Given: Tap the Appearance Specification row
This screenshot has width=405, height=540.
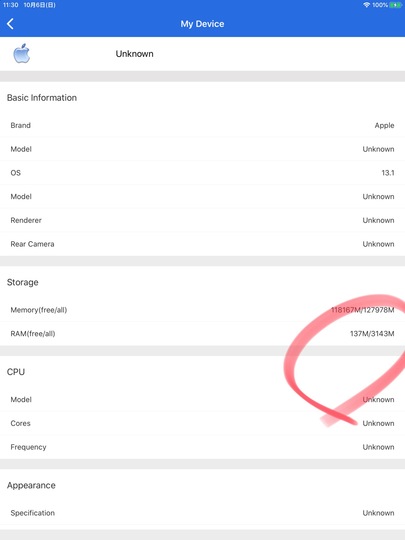Looking at the screenshot, I should pos(202,513).
